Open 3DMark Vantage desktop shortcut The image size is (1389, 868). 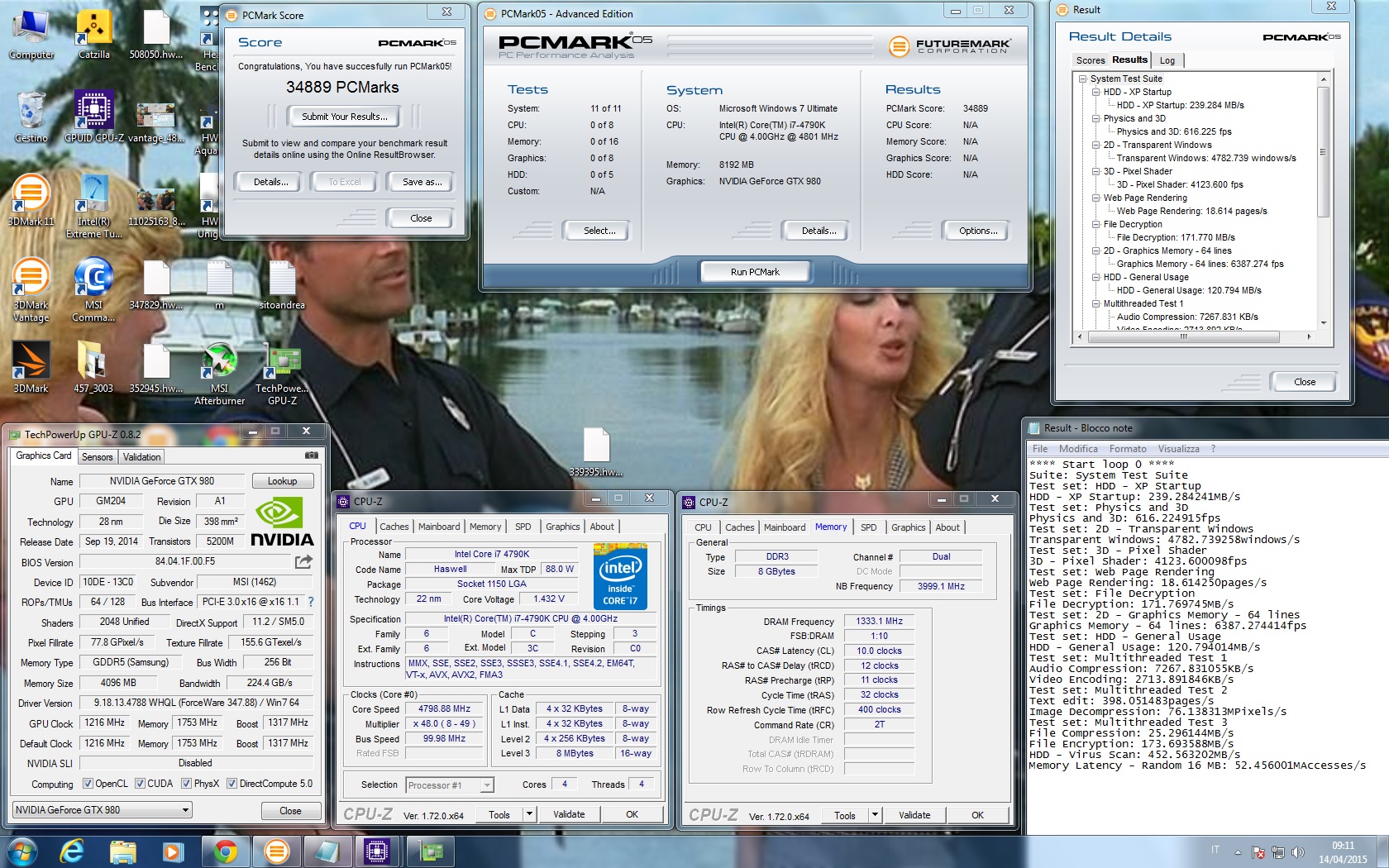[x=31, y=291]
